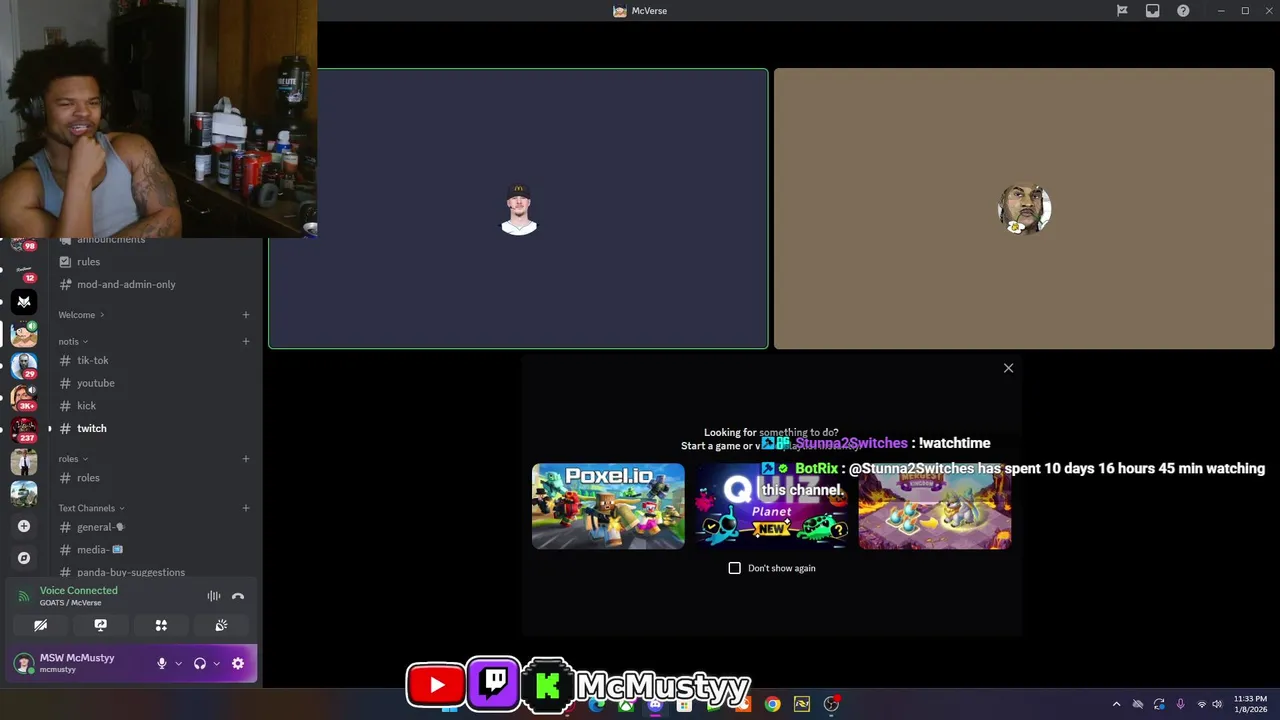Expand the Welcome category
Screen dimensions: 1280x720
click(x=81, y=315)
